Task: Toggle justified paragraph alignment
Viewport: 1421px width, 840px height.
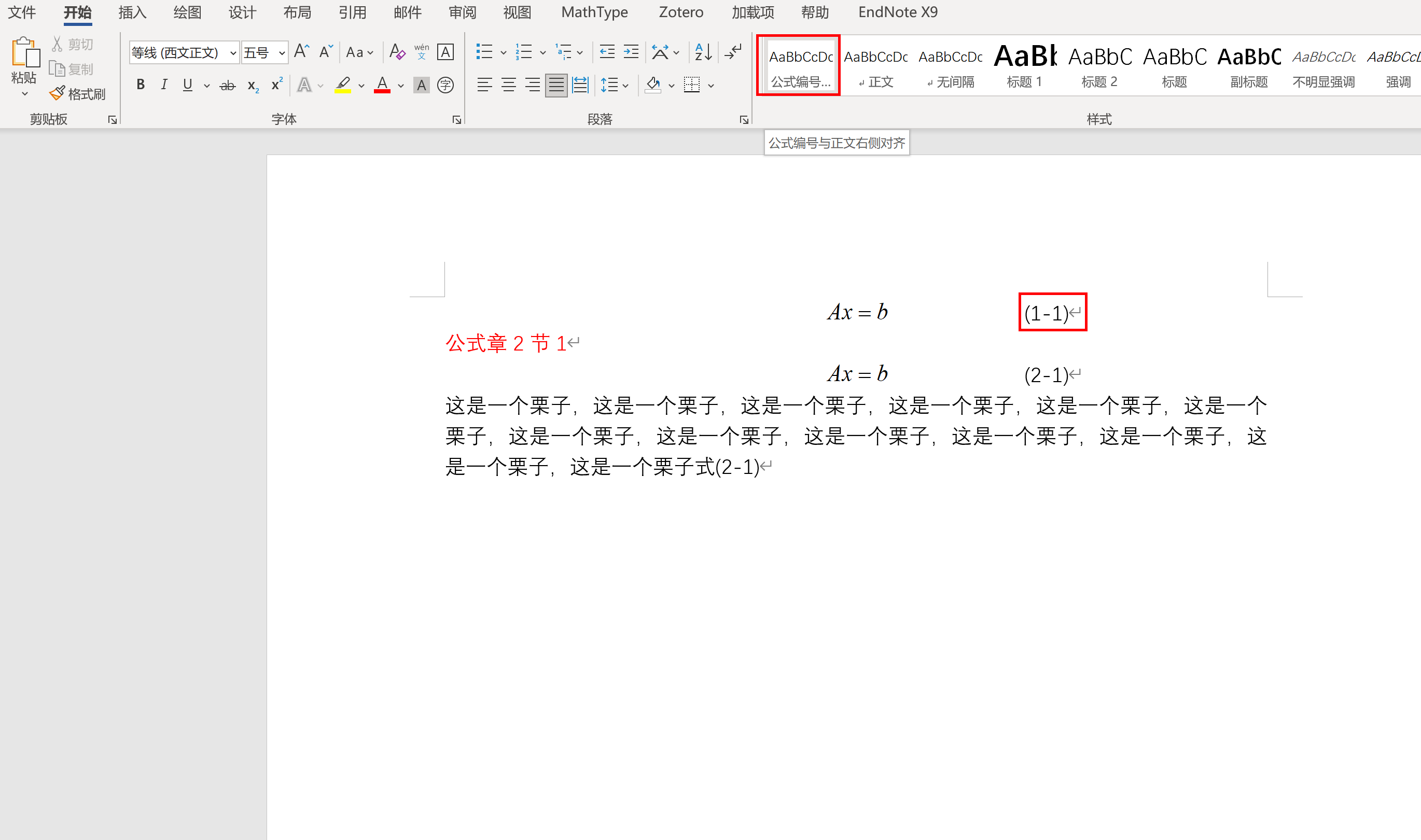Action: click(556, 86)
